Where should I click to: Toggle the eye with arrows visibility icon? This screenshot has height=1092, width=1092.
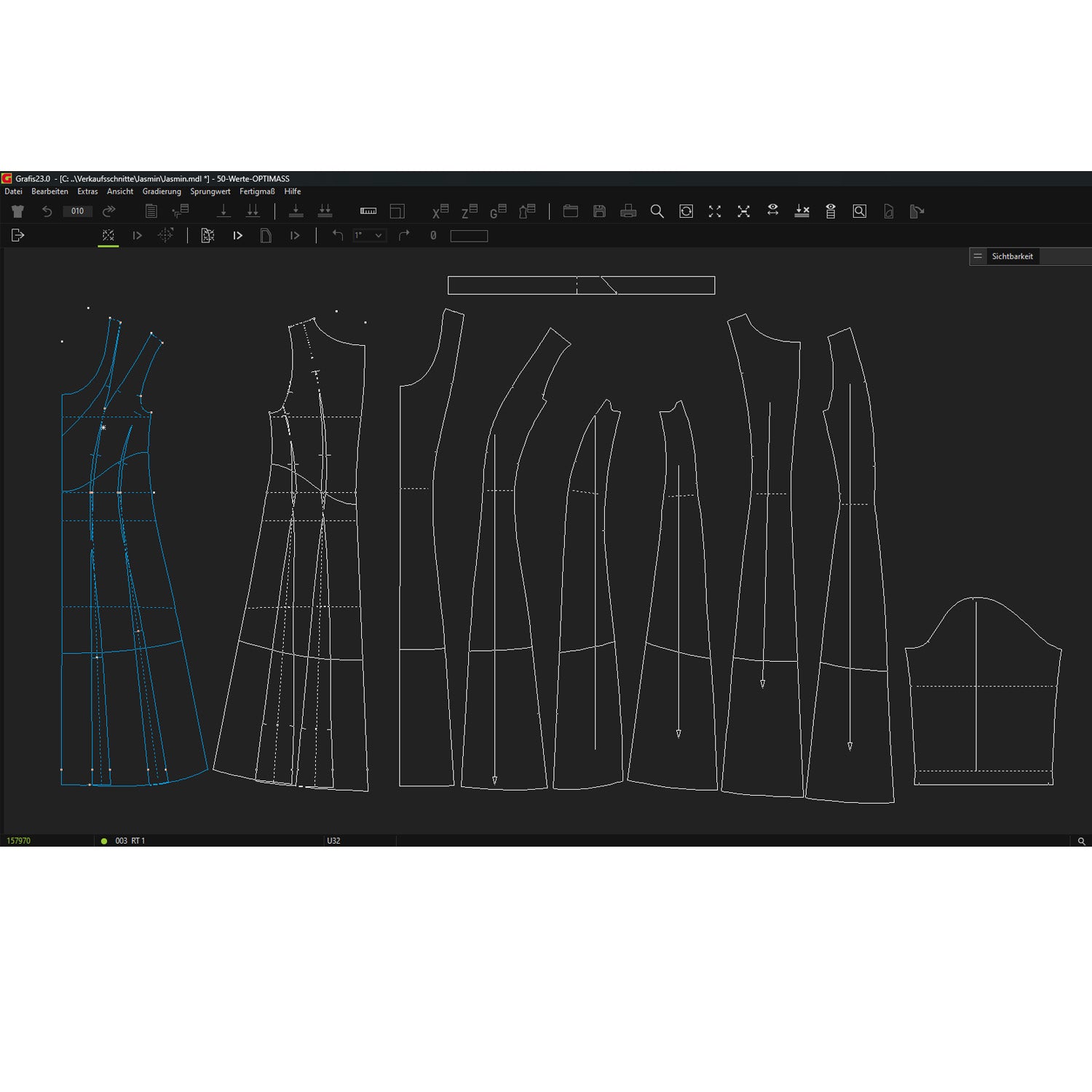[772, 210]
